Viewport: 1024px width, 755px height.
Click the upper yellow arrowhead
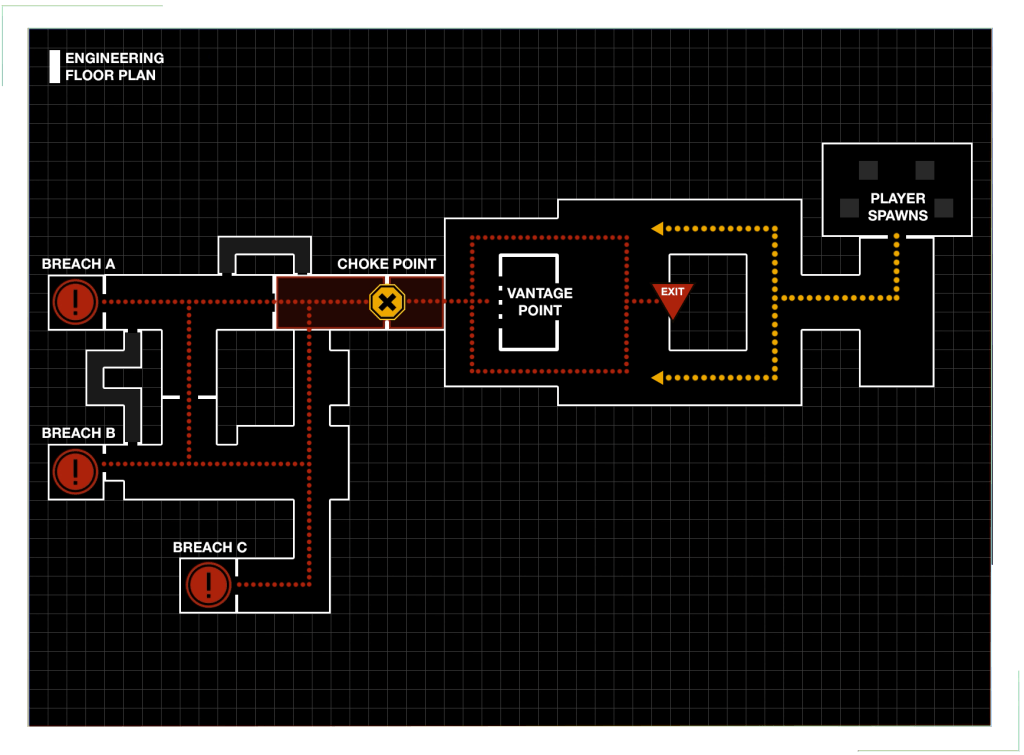[657, 229]
